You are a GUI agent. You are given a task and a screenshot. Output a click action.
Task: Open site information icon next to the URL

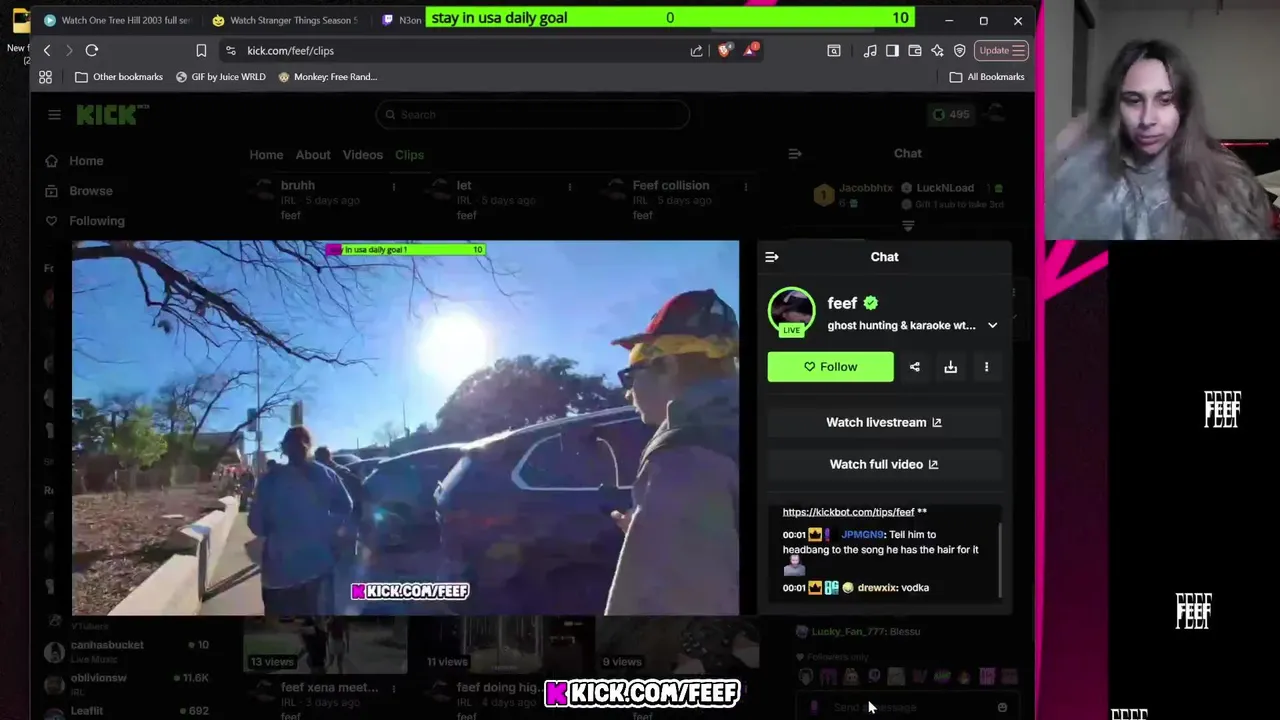231,50
